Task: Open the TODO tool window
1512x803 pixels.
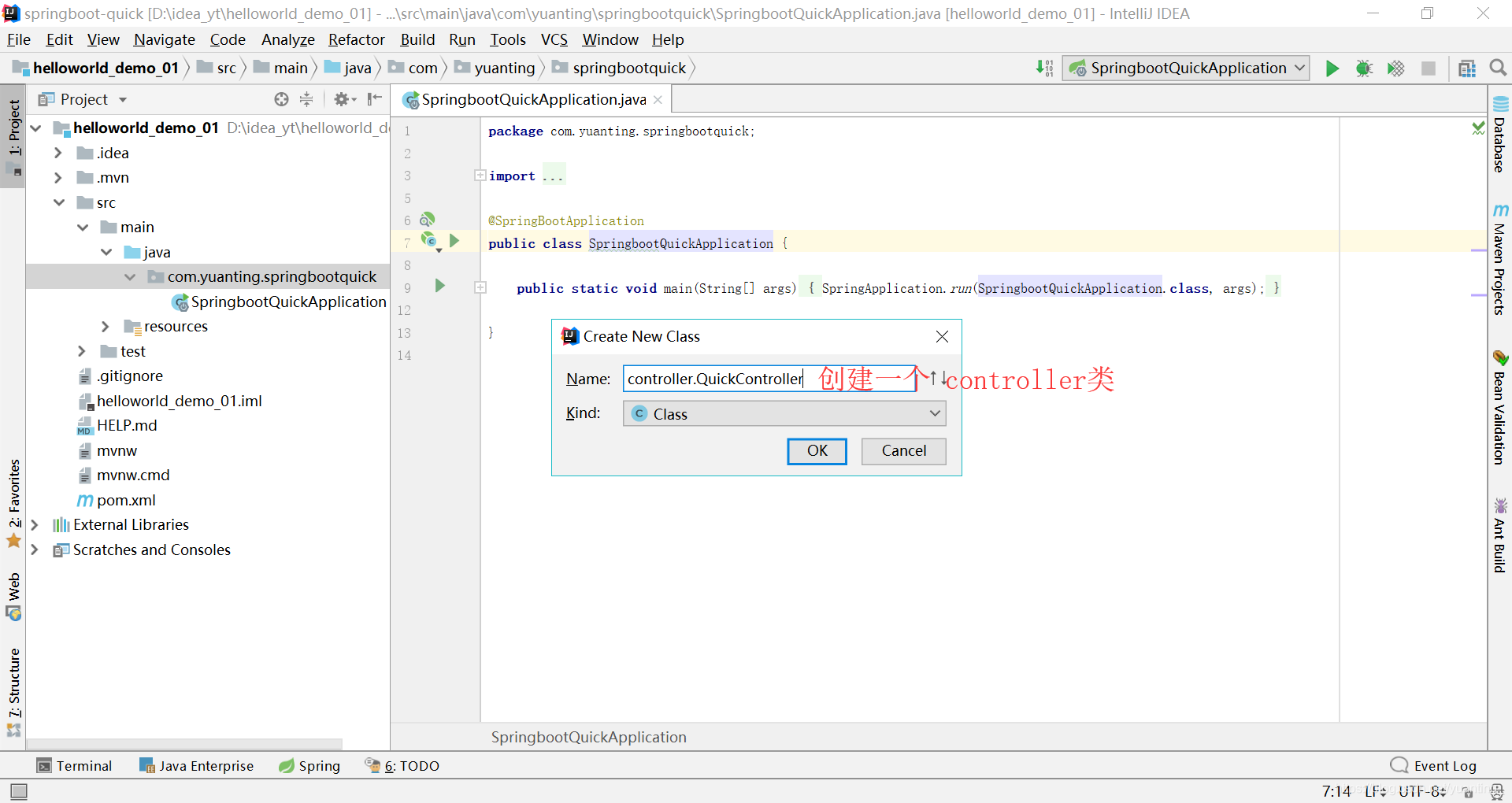Action: click(402, 766)
